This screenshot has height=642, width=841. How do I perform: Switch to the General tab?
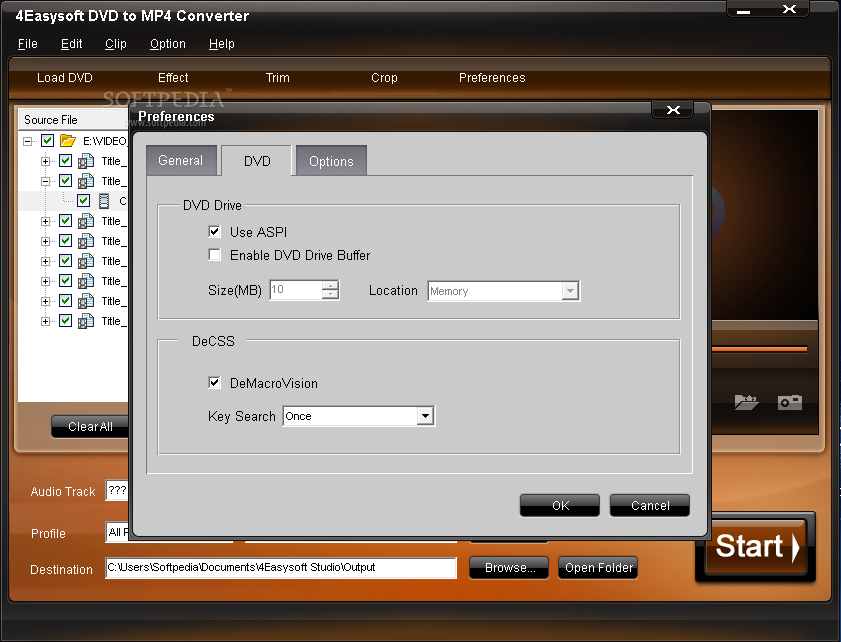click(x=181, y=160)
